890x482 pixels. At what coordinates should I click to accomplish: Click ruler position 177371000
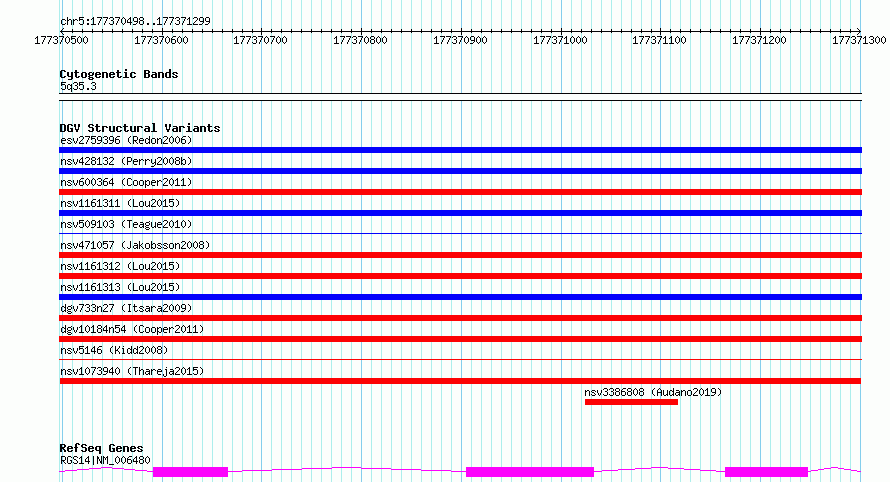point(560,40)
